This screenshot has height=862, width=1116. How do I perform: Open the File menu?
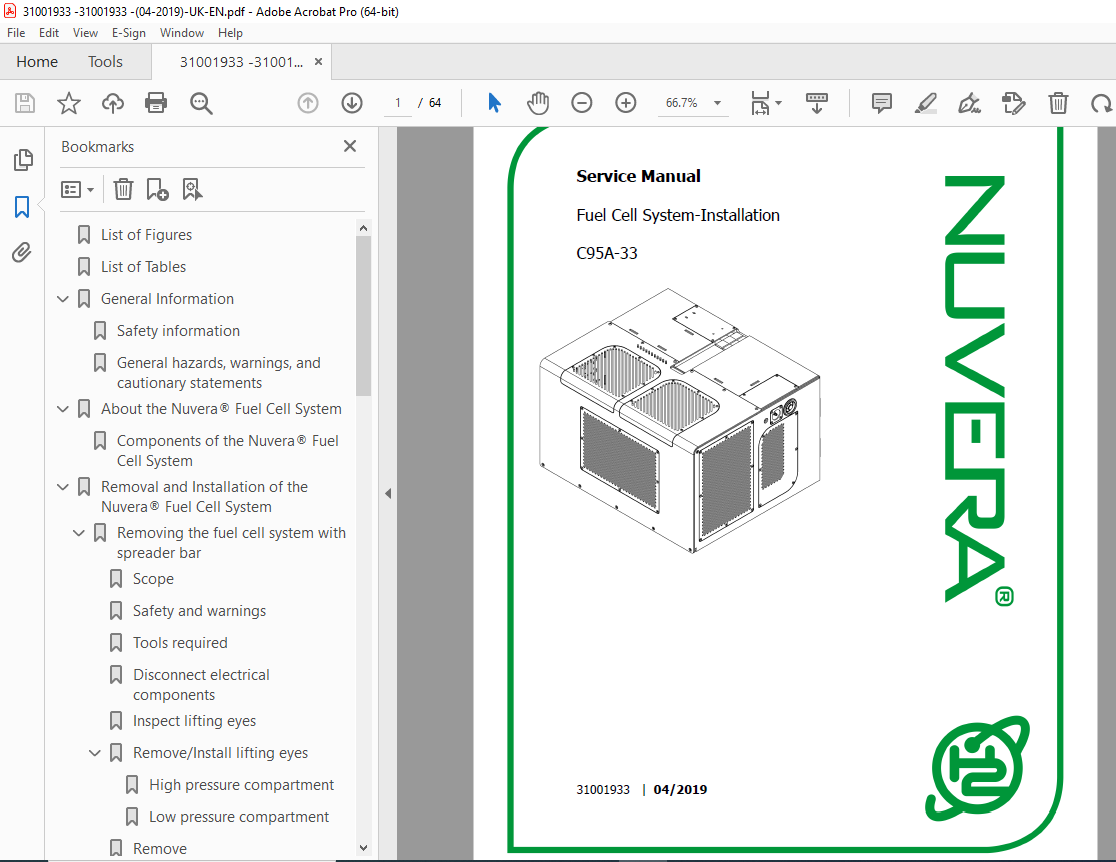click(16, 33)
